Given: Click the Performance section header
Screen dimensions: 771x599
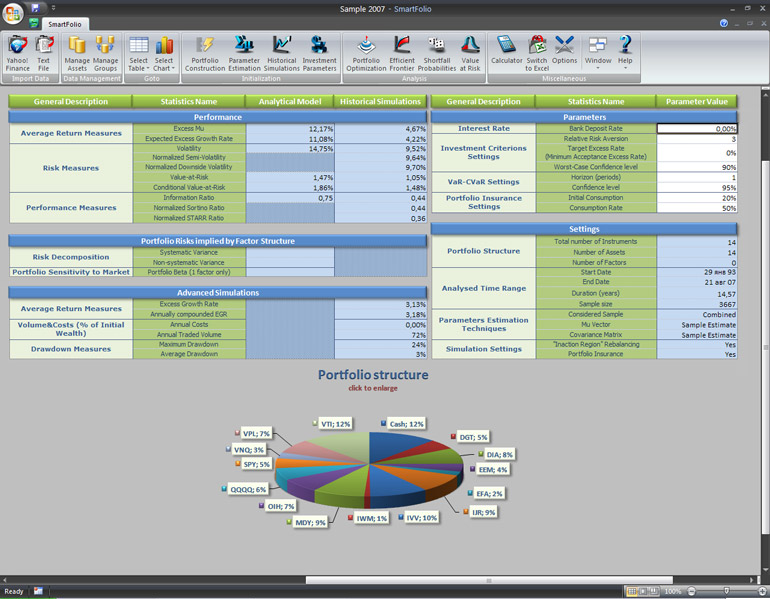Looking at the screenshot, I should click(x=217, y=117).
